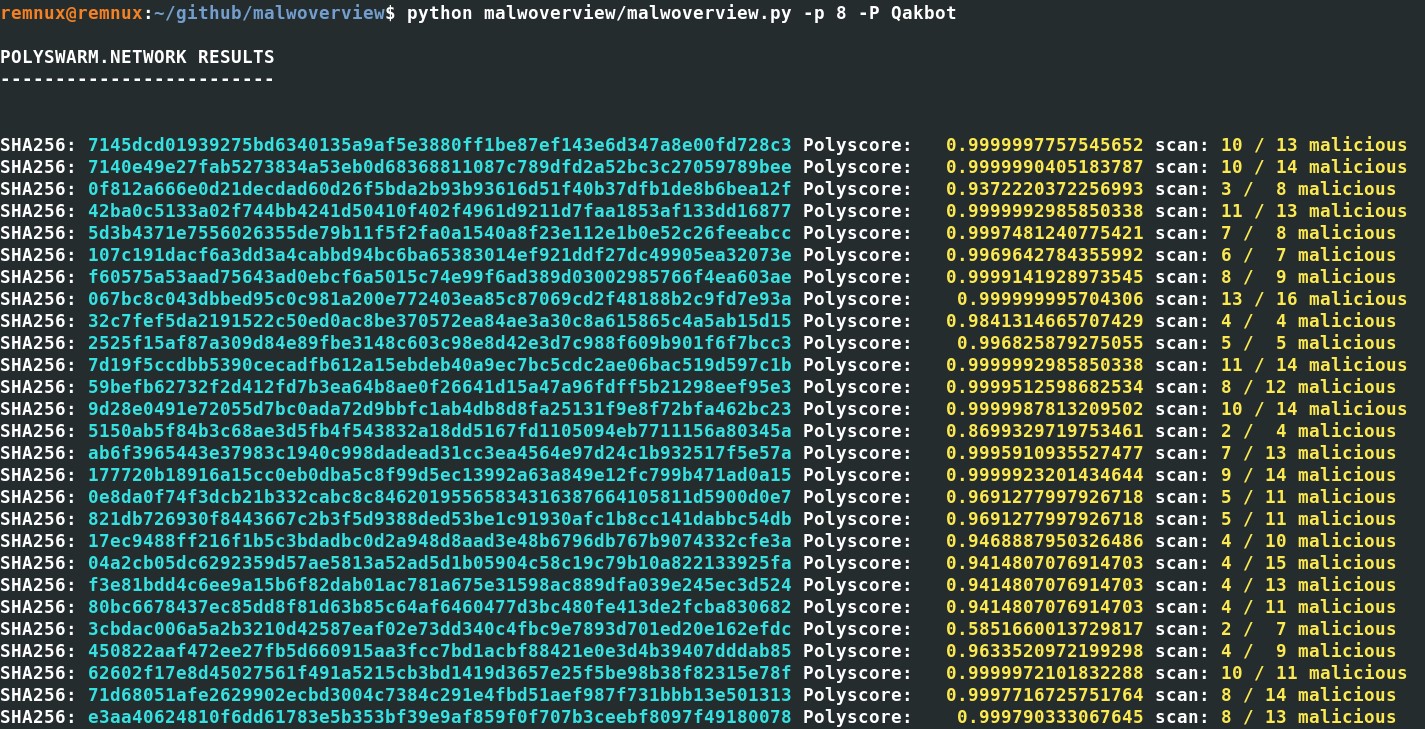Select the SHA256 hash starting with 3cbdac00
This screenshot has height=729, width=1425.
click(439, 629)
